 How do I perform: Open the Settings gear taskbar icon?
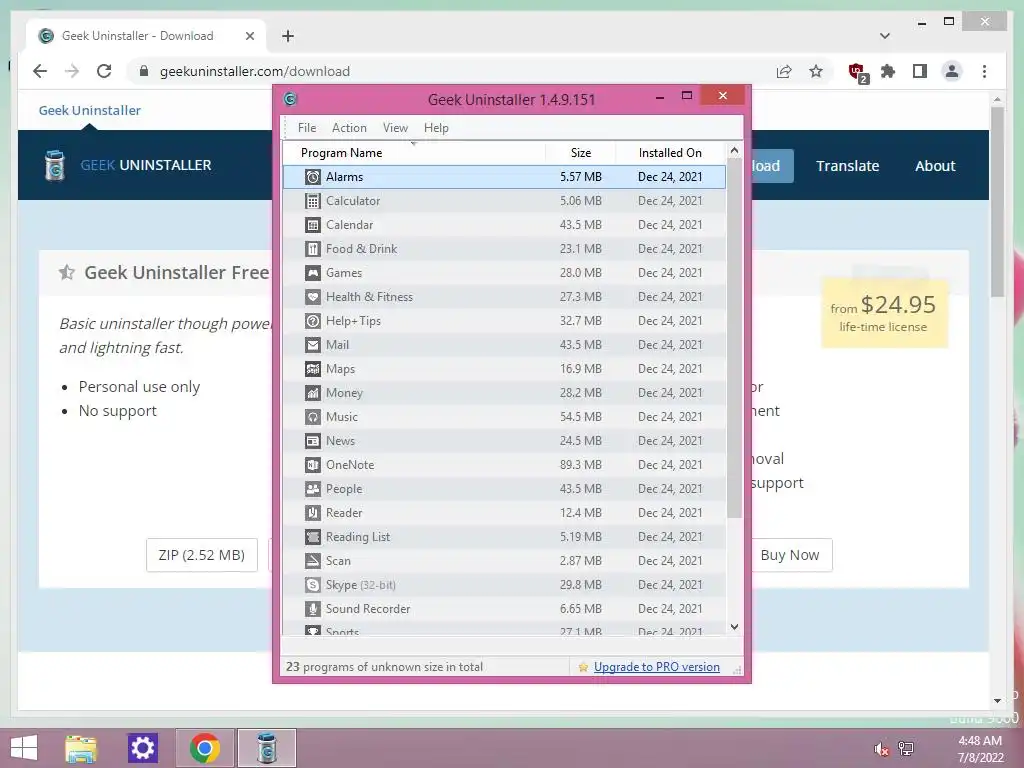click(x=142, y=748)
